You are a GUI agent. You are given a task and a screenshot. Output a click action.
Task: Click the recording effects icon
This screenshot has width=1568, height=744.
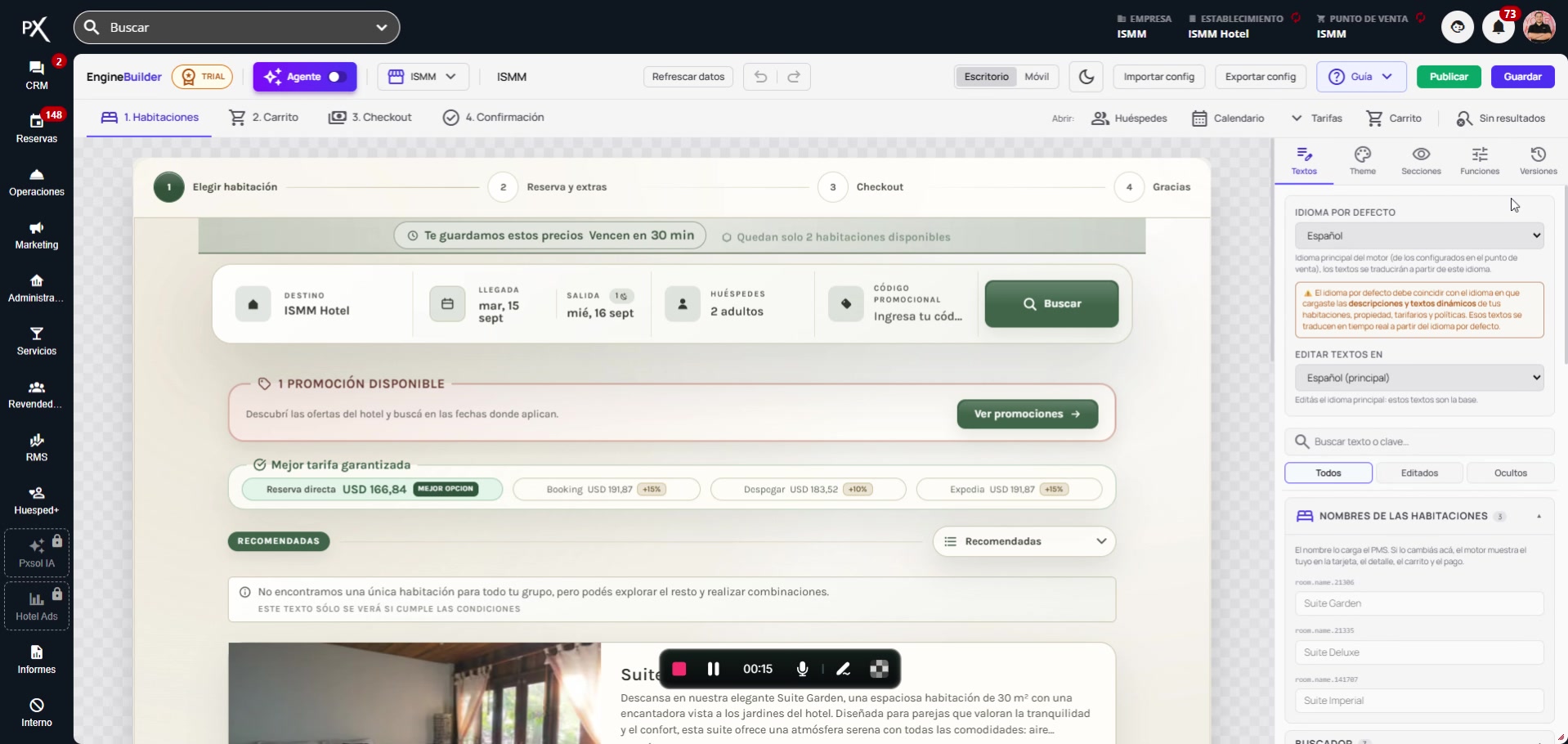(879, 669)
